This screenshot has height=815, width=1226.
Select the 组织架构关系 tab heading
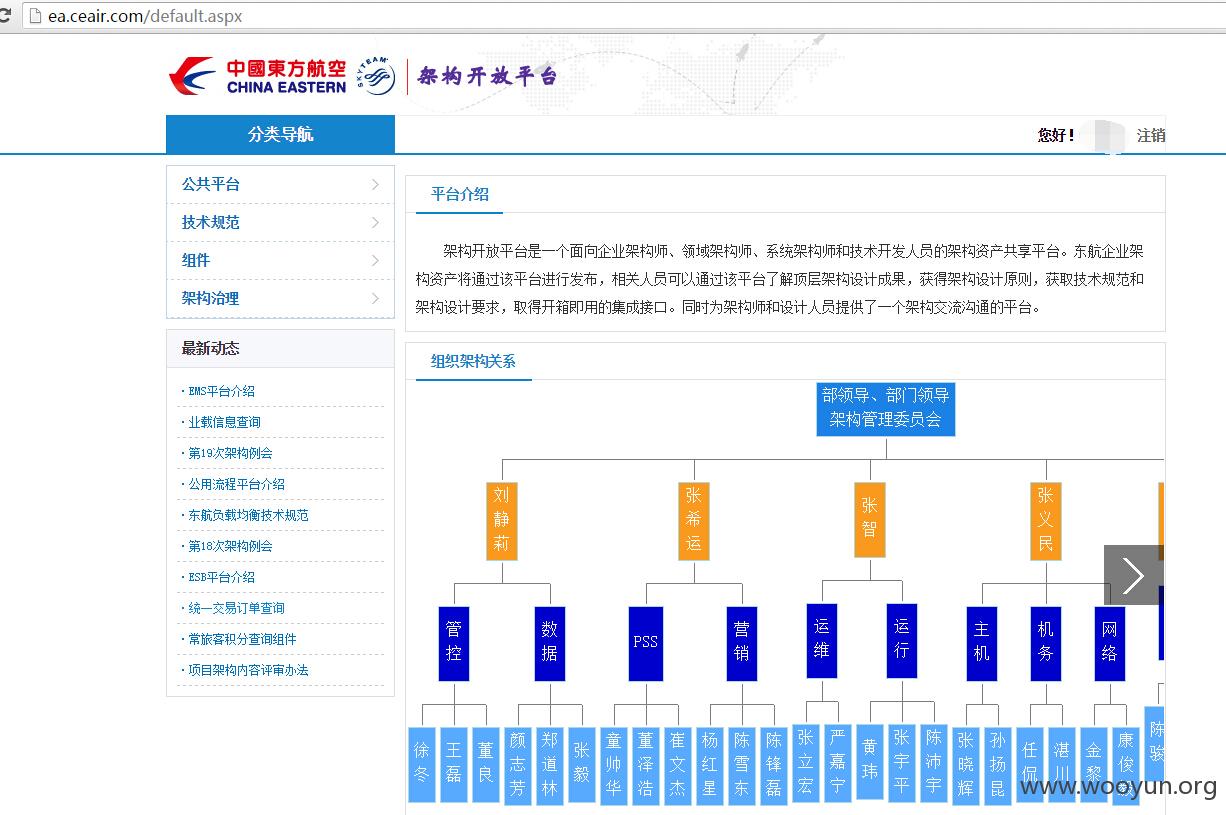pyautogui.click(x=473, y=361)
